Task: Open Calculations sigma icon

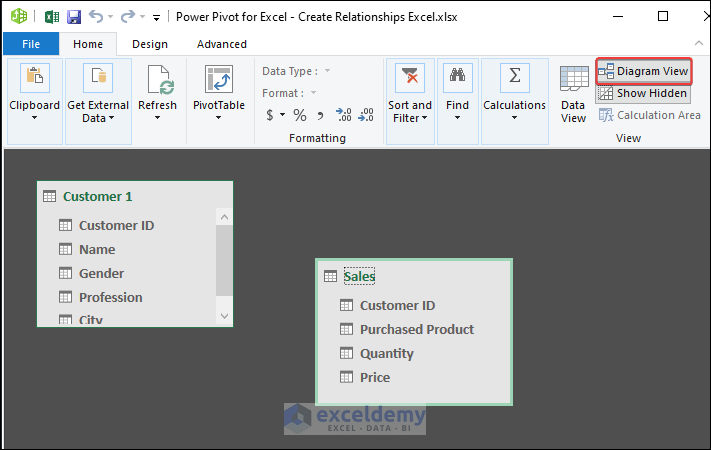Action: pos(514,78)
